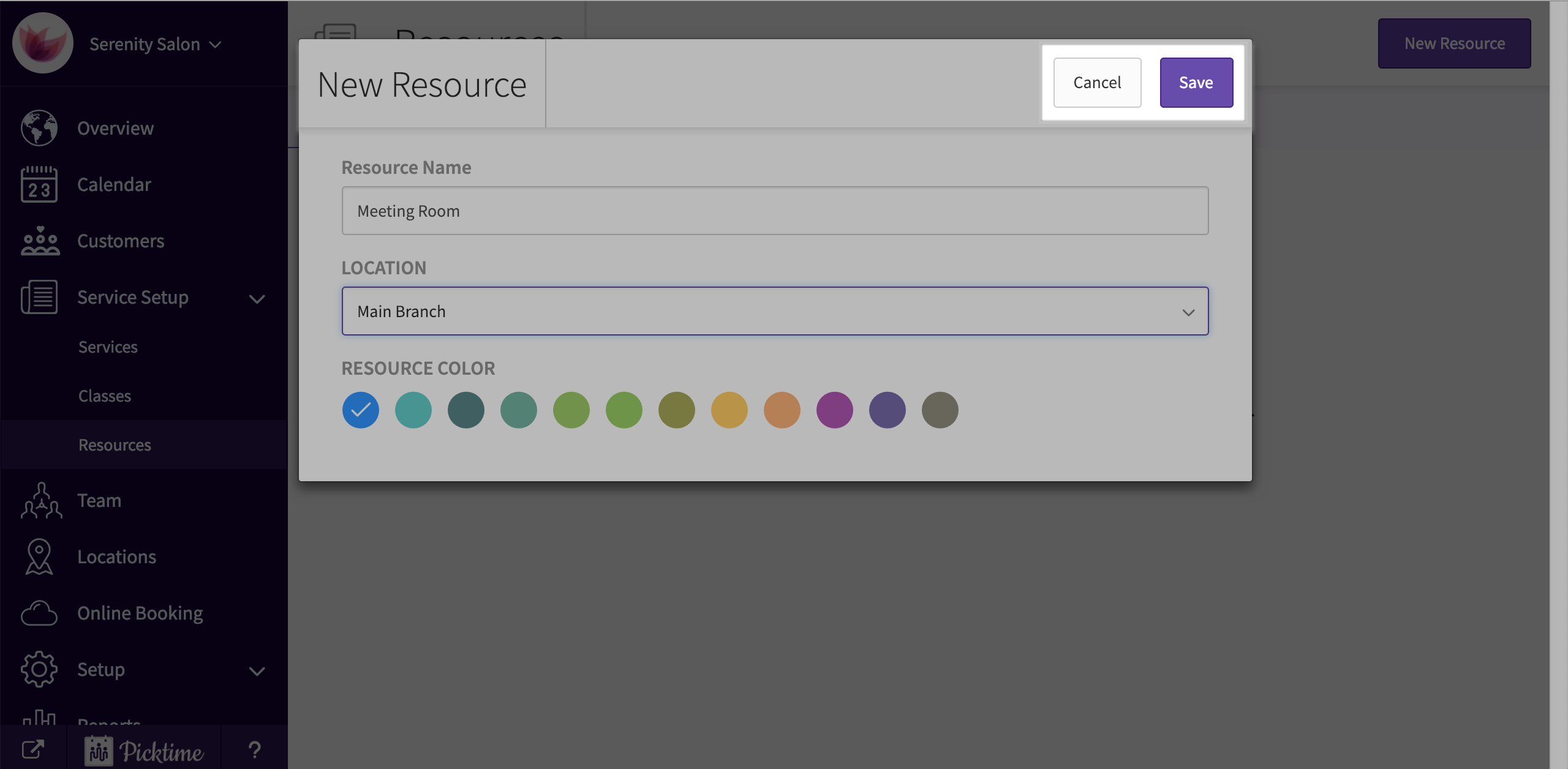Select the checked blue resource color

361,410
